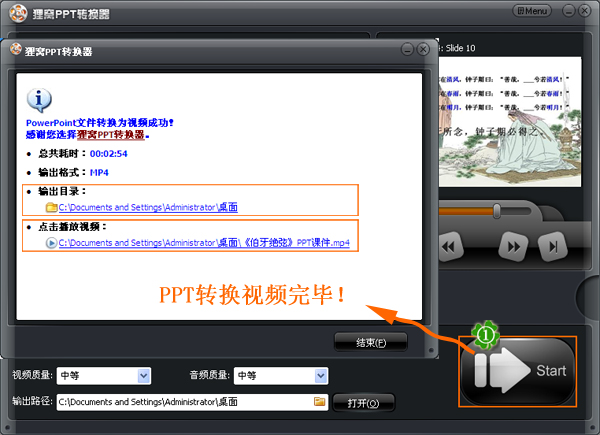Click the 打开(O) open folder button
The height and width of the screenshot is (435, 600).
click(x=363, y=403)
